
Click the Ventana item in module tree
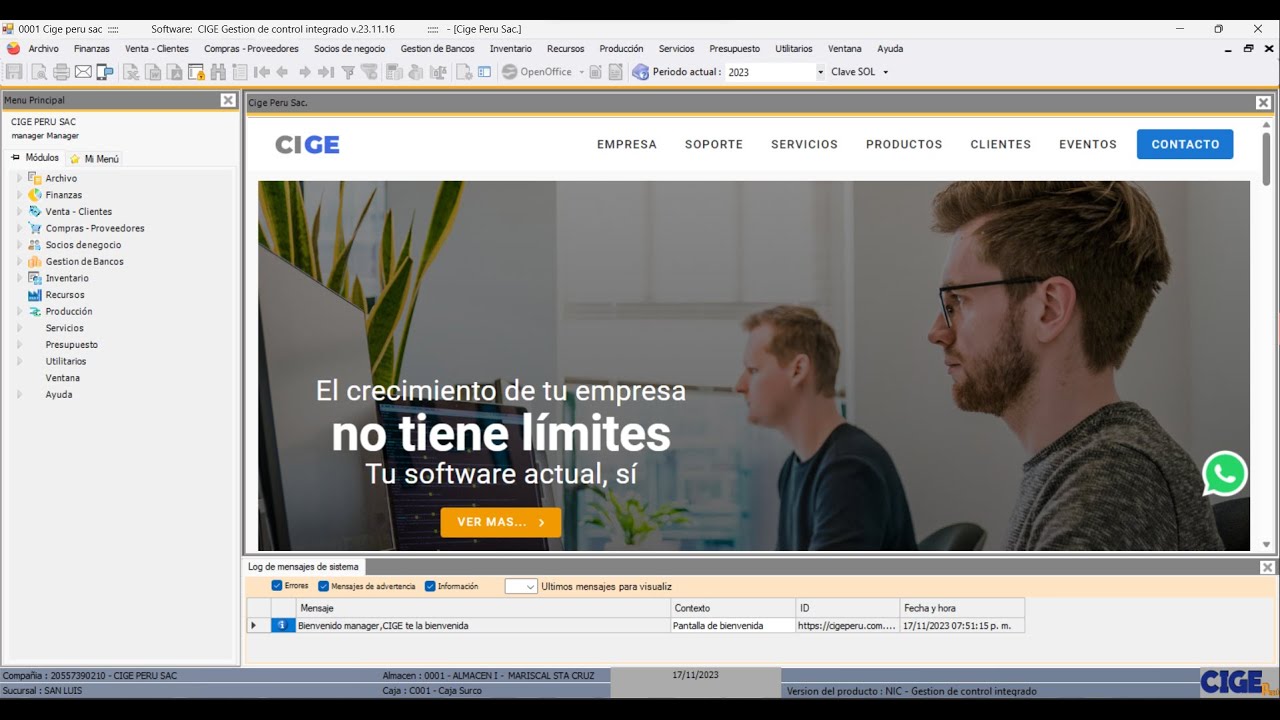(63, 378)
